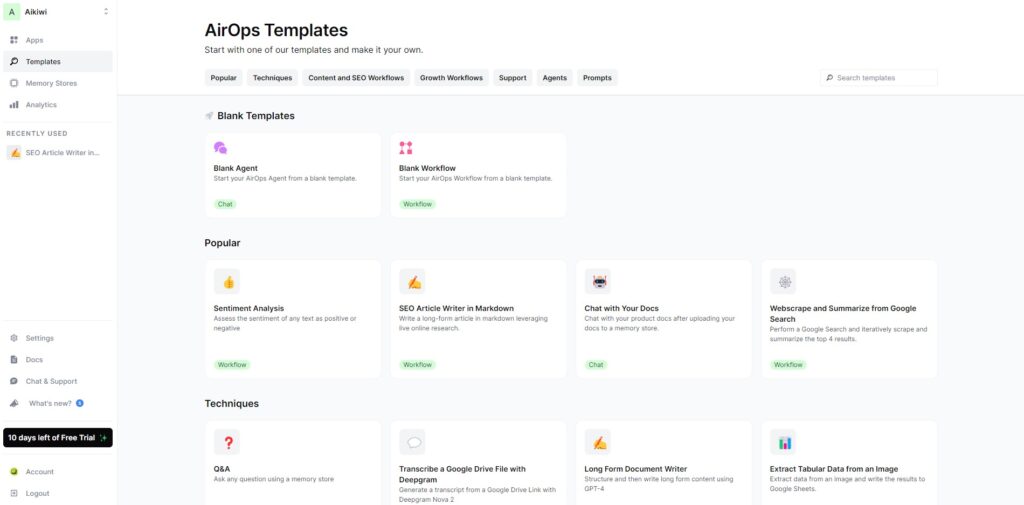1024x505 pixels.
Task: Click the Logout link
Action: click(x=57, y=493)
